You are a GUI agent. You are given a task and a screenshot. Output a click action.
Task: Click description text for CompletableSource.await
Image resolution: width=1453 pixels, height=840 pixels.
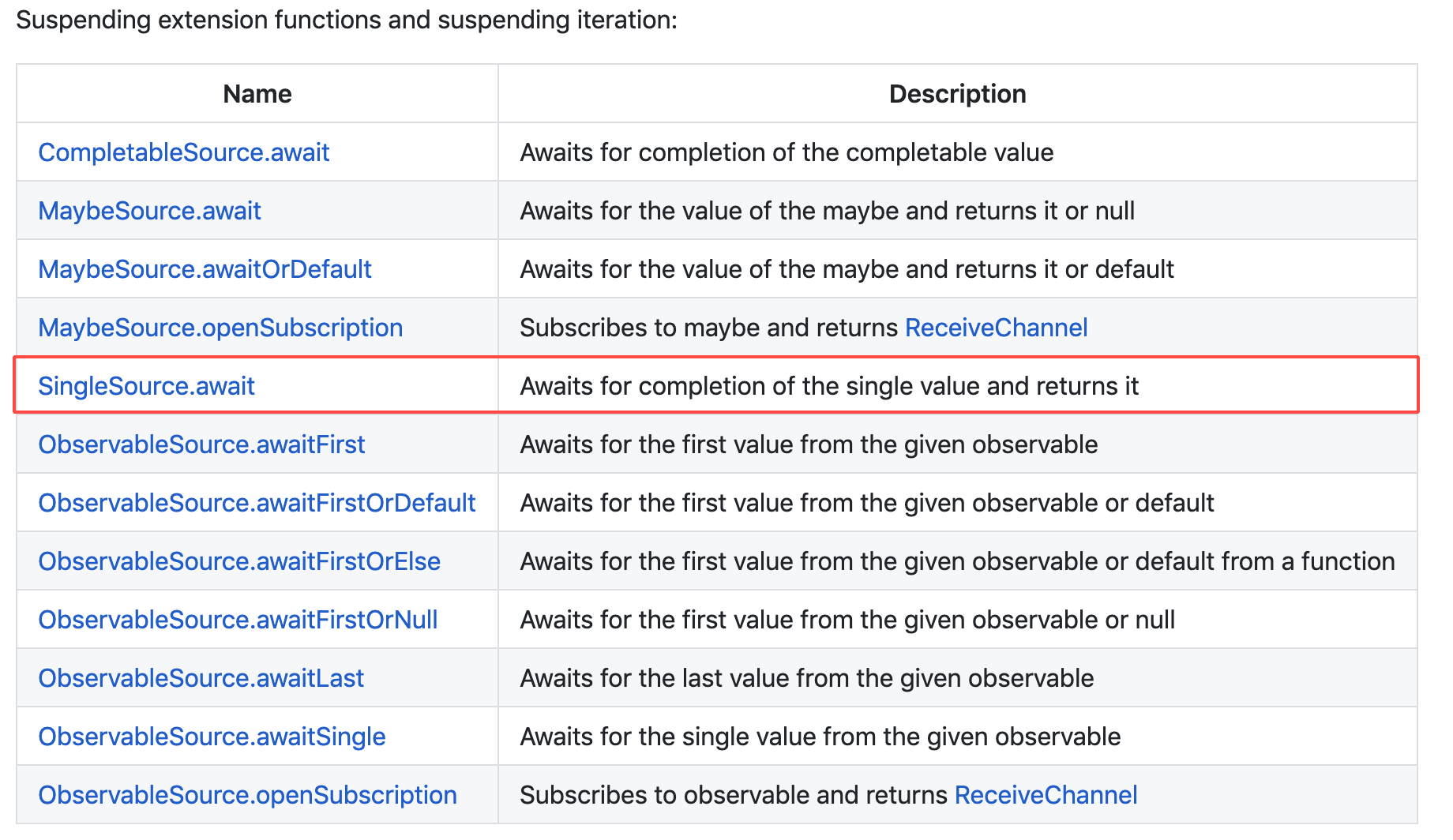coord(787,152)
